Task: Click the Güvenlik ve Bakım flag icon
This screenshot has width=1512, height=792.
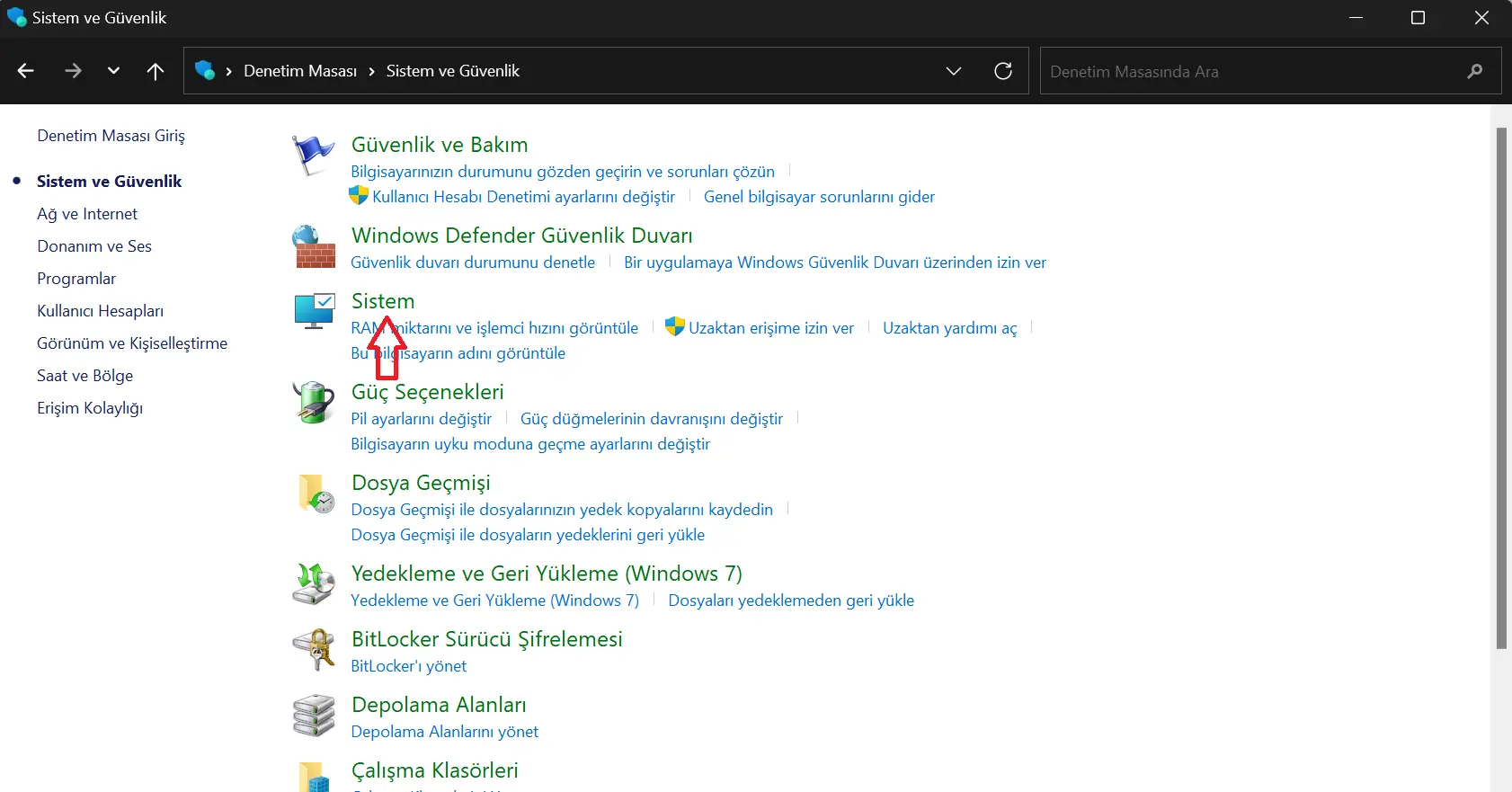Action: tap(313, 156)
